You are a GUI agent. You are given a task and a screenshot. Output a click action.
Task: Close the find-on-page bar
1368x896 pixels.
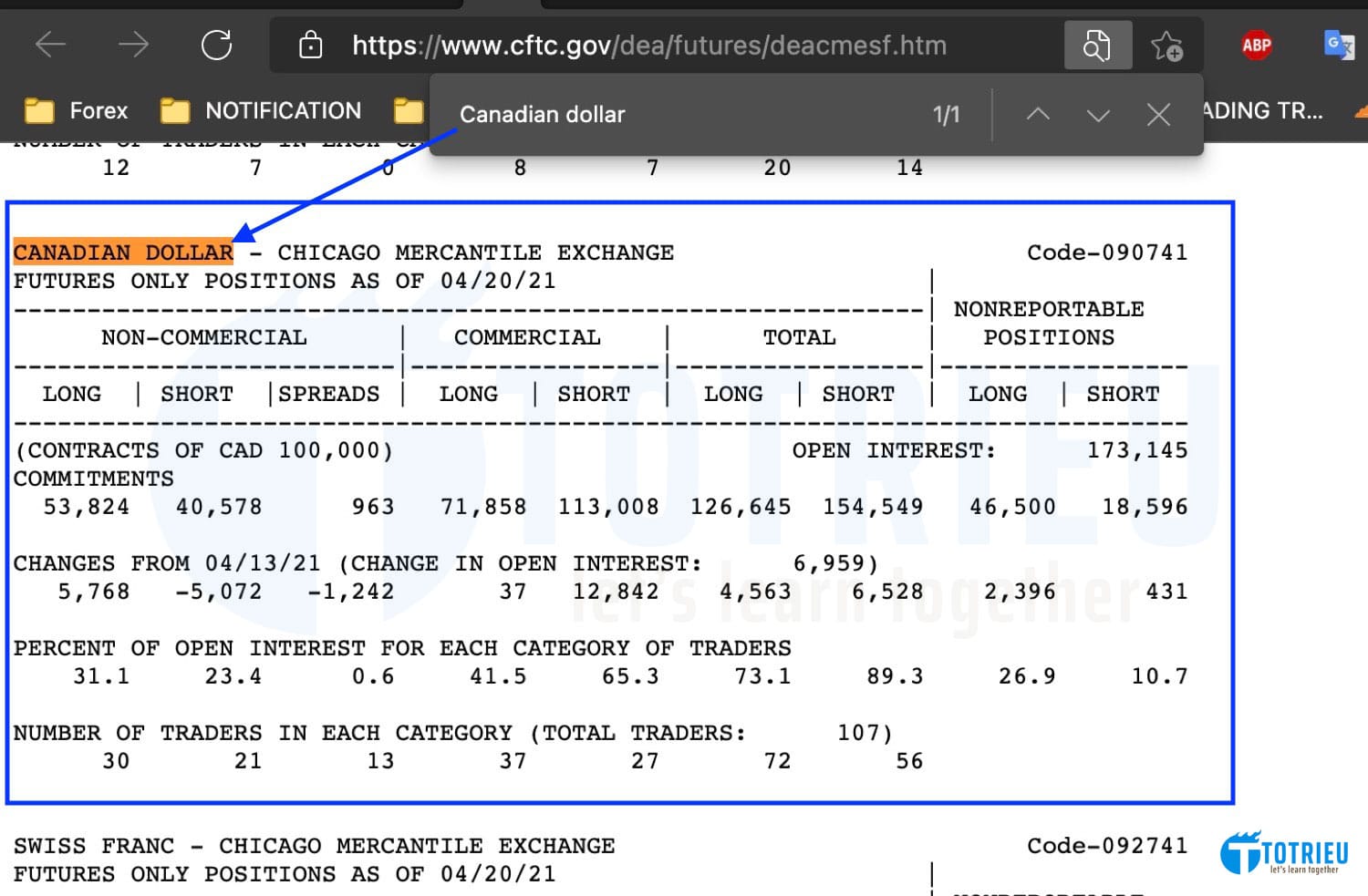1158,115
